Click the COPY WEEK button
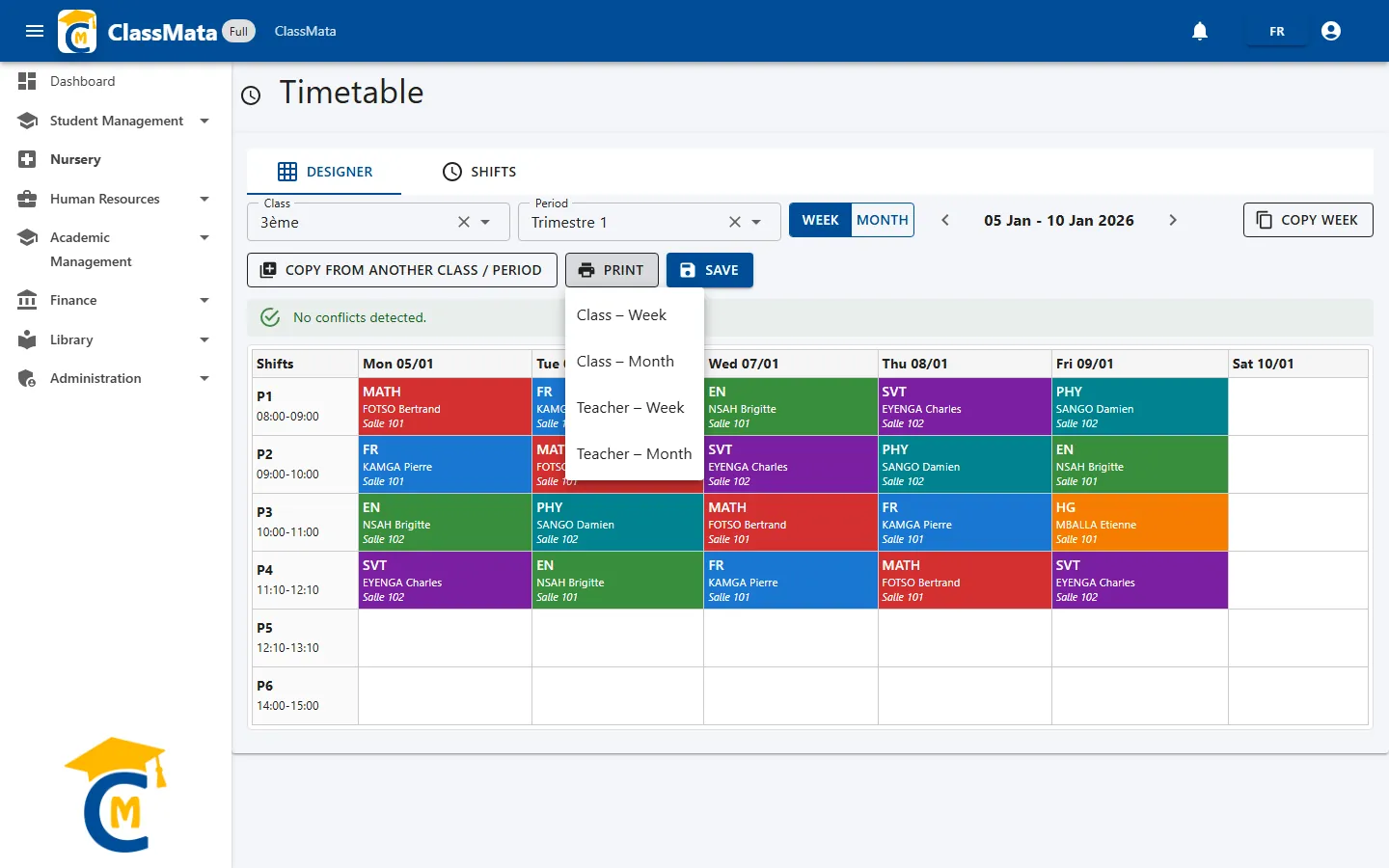The width and height of the screenshot is (1389, 868). pos(1308,220)
